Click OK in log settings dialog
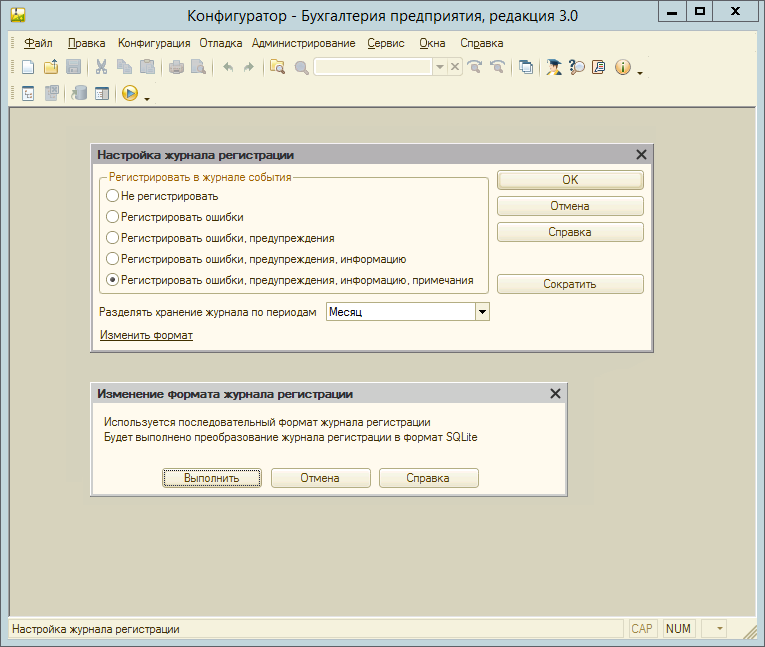Image resolution: width=765 pixels, height=647 pixels. click(570, 180)
